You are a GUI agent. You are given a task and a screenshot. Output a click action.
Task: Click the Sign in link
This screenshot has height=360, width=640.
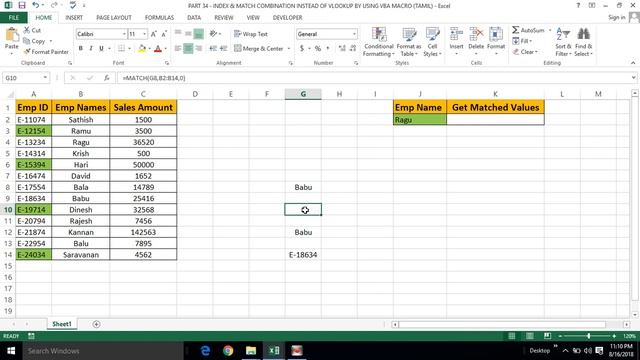point(616,18)
